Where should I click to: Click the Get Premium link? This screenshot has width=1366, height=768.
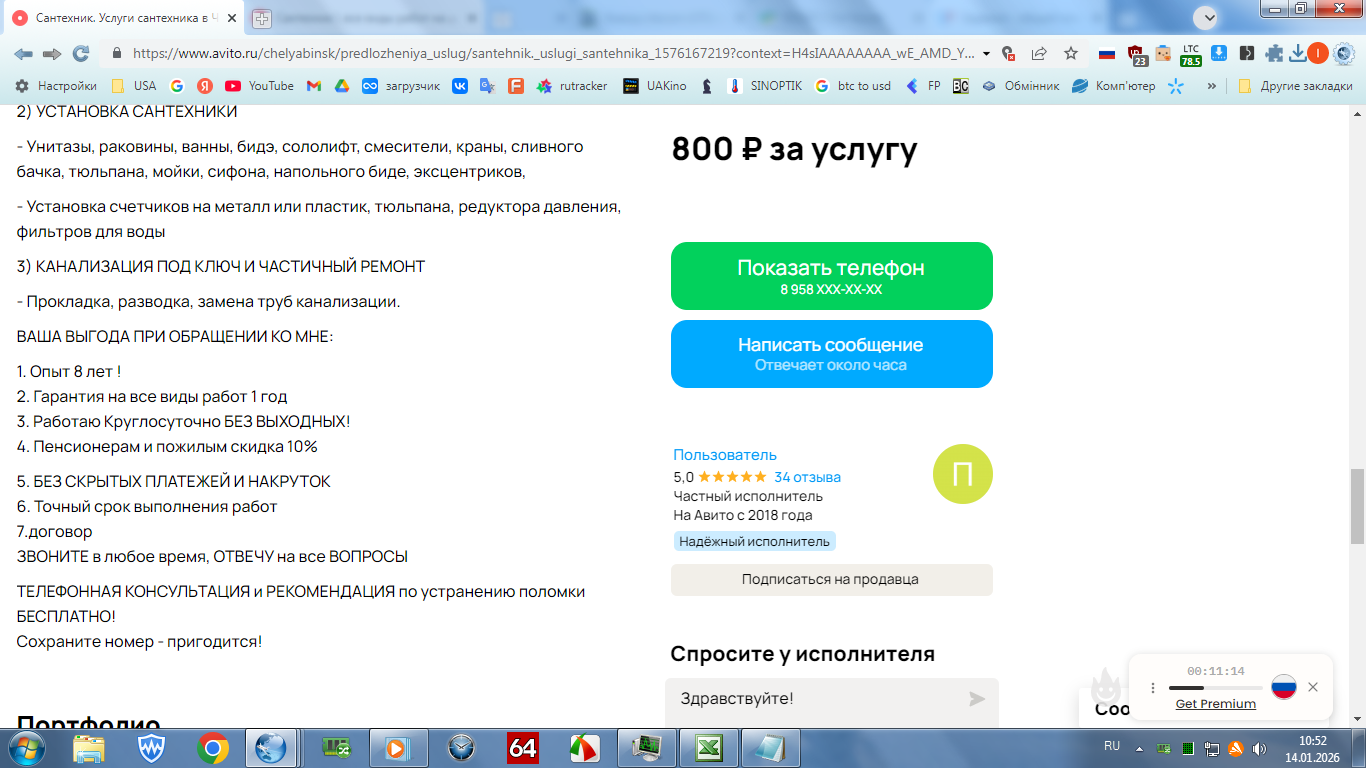pos(1215,704)
